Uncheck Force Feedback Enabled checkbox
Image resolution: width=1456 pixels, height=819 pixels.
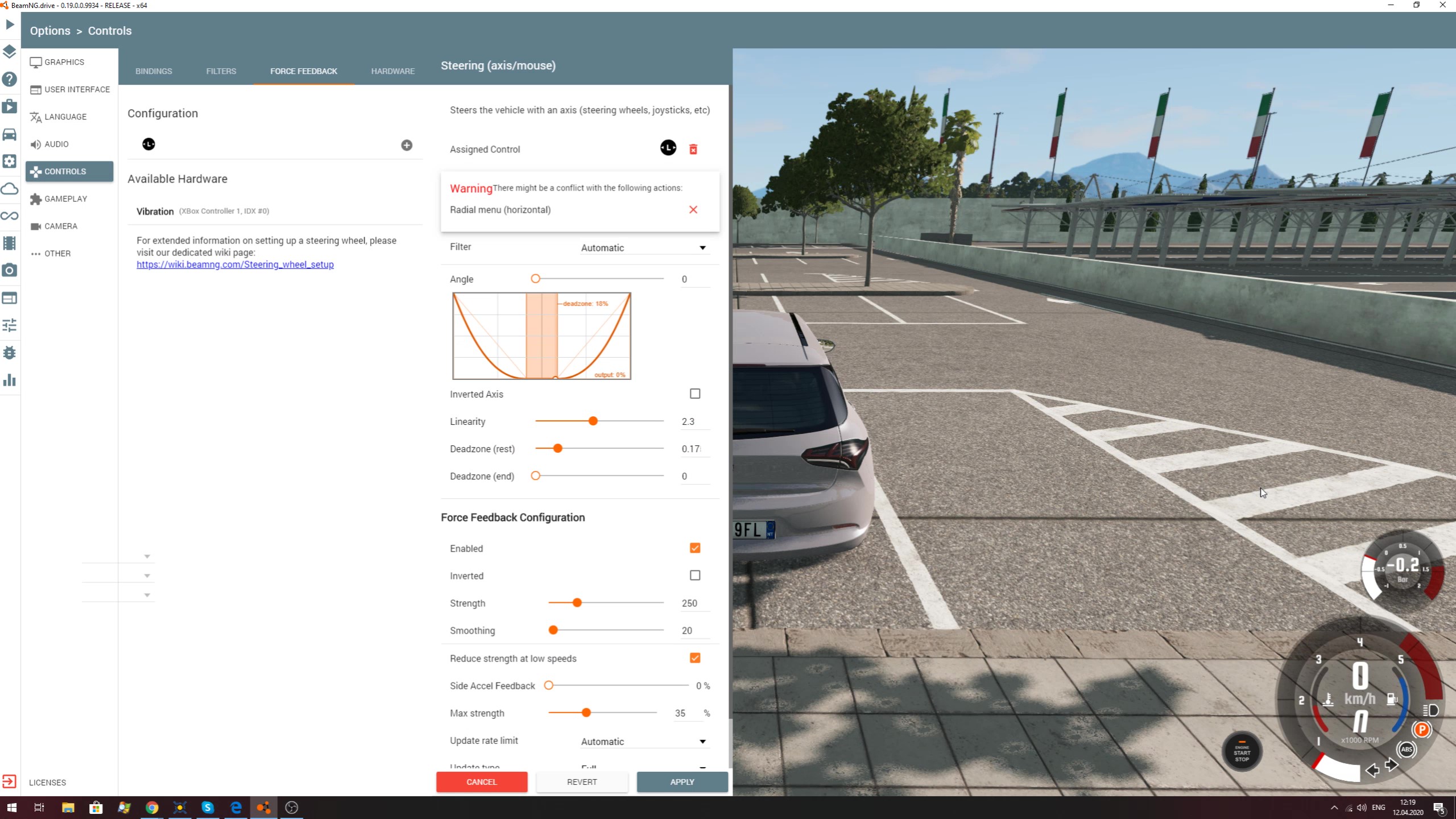pos(695,548)
